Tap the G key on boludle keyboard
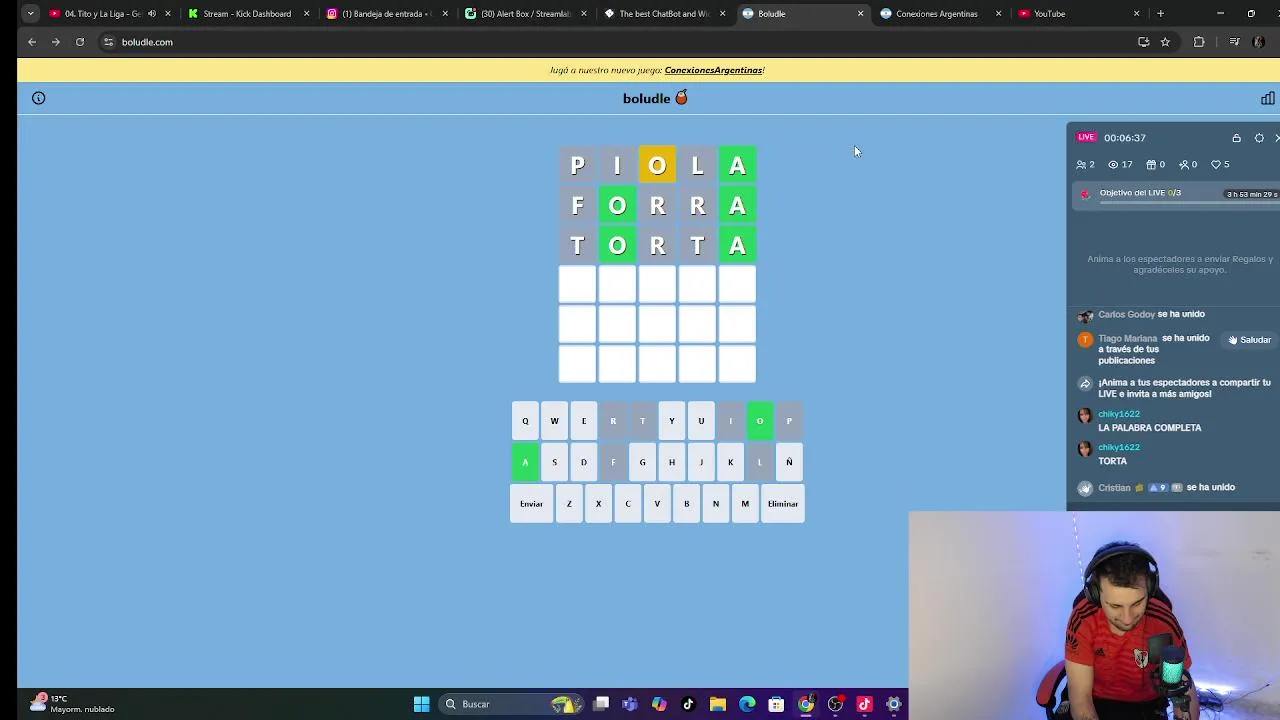 click(642, 462)
